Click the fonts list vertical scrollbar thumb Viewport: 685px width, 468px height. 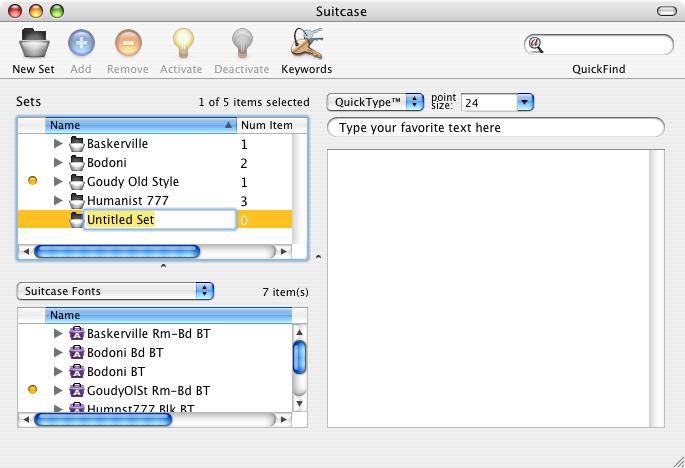tap(299, 357)
